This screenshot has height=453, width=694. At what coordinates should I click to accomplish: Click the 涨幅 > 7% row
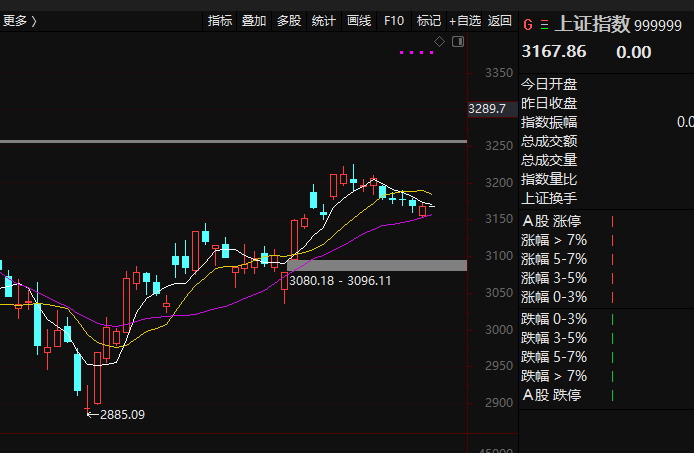(x=606, y=240)
